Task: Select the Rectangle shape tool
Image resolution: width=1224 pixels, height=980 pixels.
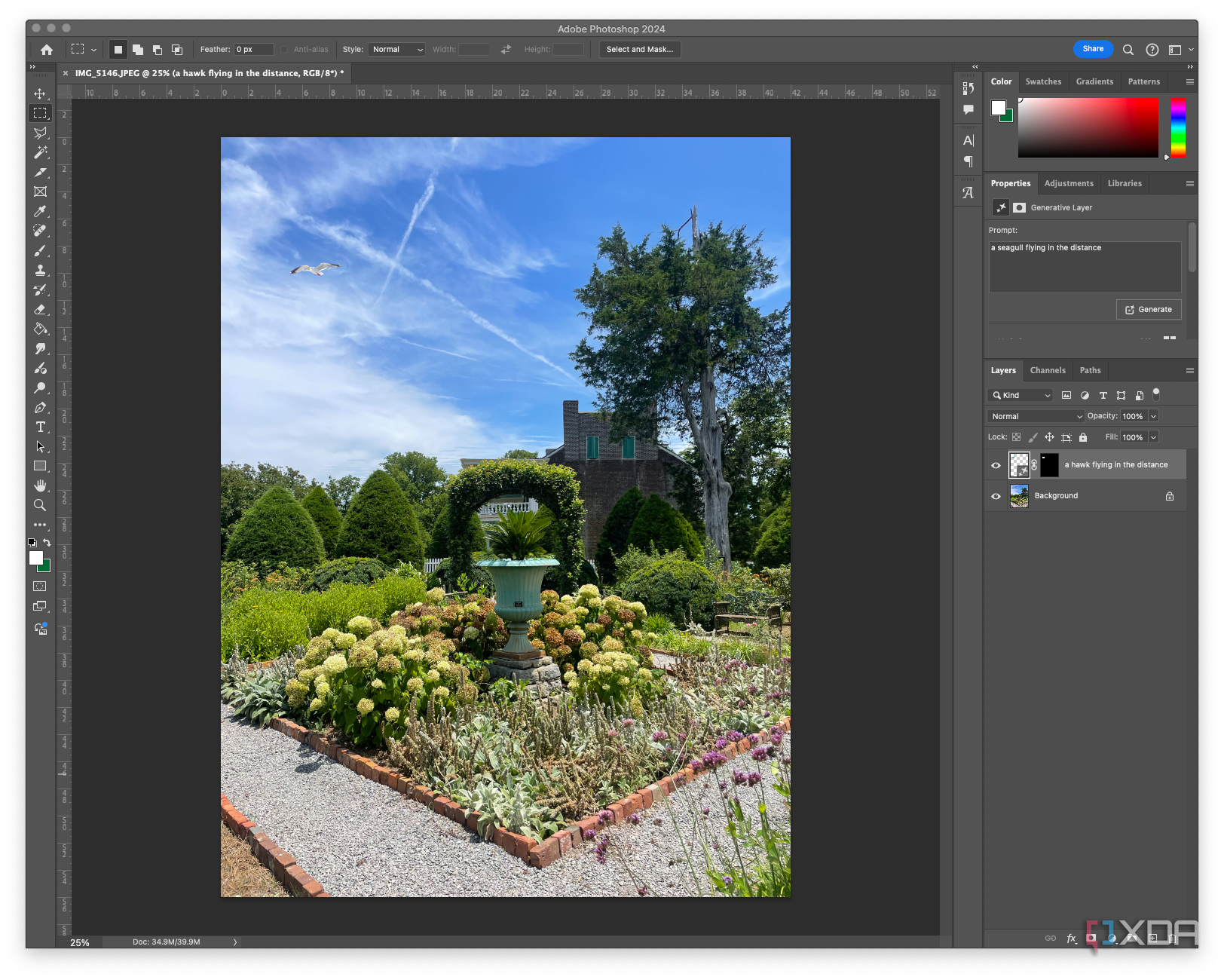Action: click(x=40, y=466)
